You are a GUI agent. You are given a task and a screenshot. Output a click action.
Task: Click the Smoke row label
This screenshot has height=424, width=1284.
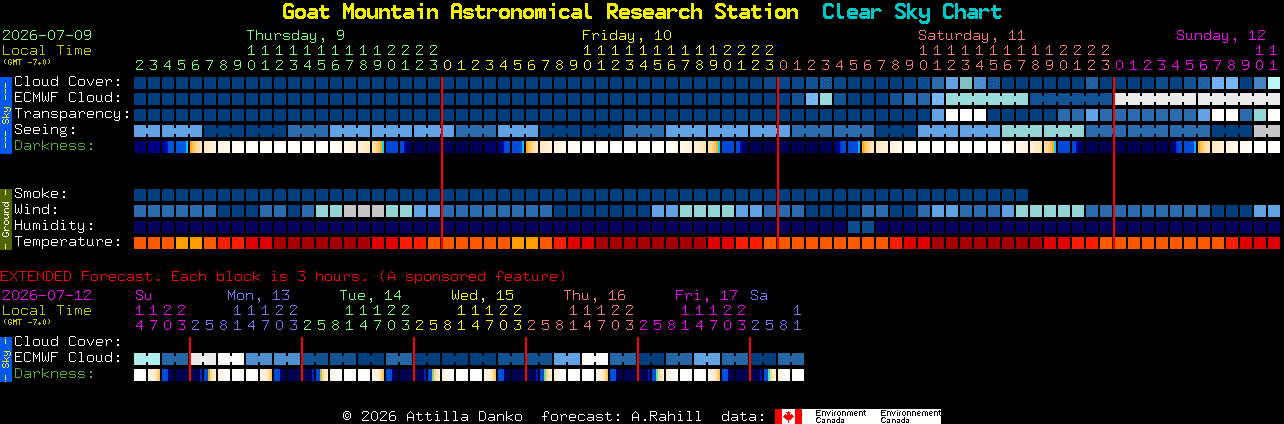coord(41,194)
